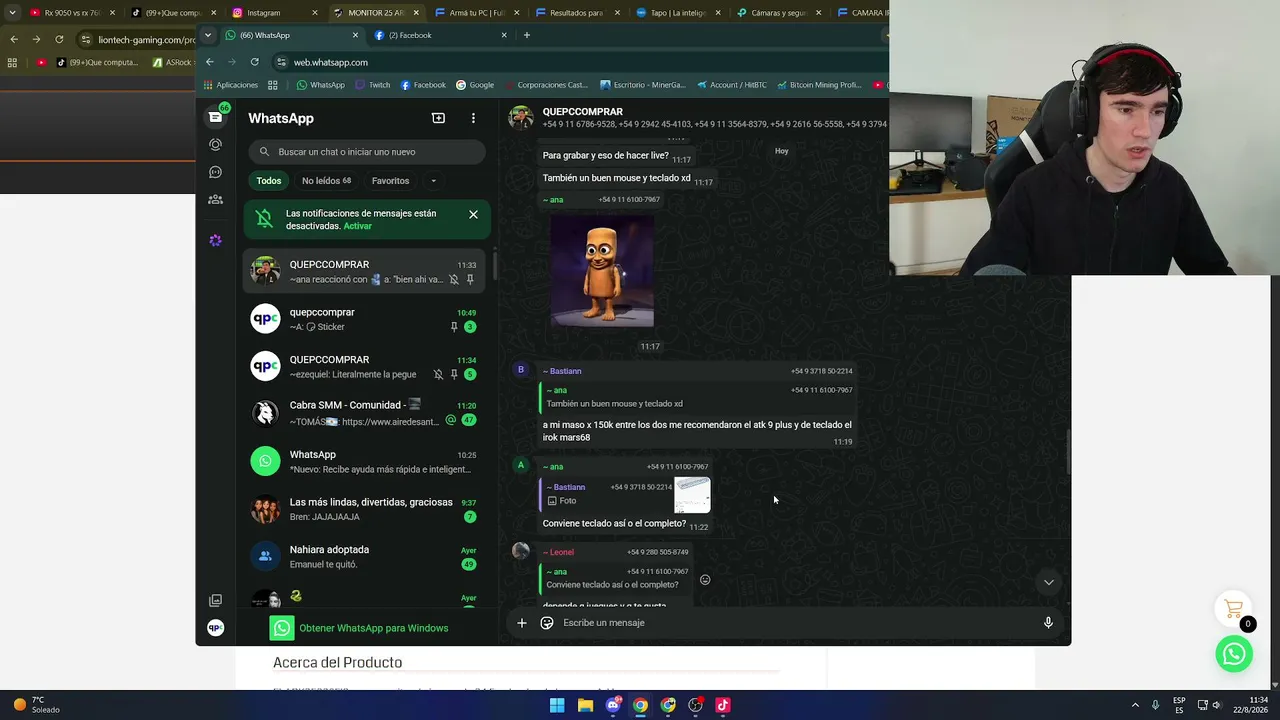The image size is (1280, 720).
Task: Start a voice message with the microphone
Action: tap(1048, 623)
